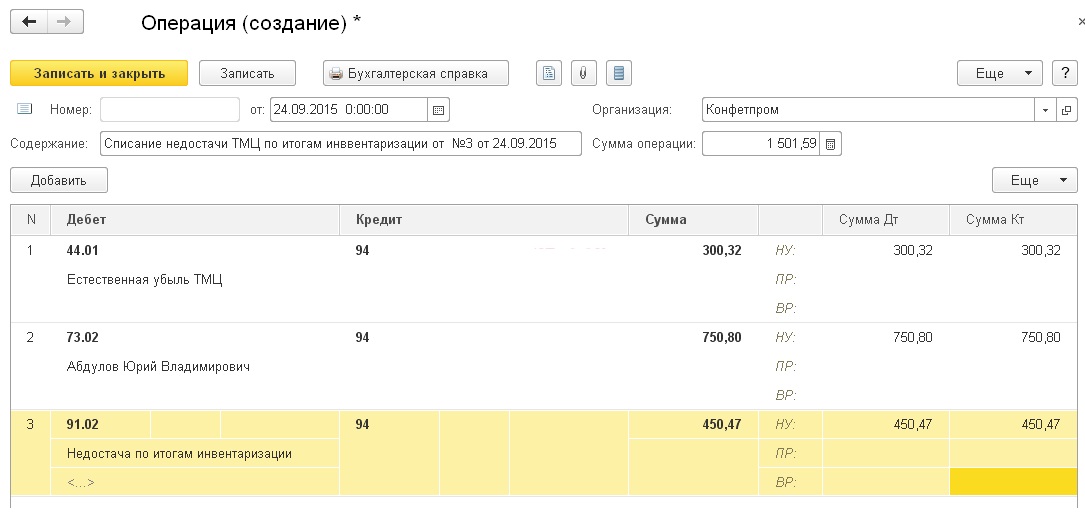Click into the Номер input field
This screenshot has height=519, width=1085.
click(170, 109)
